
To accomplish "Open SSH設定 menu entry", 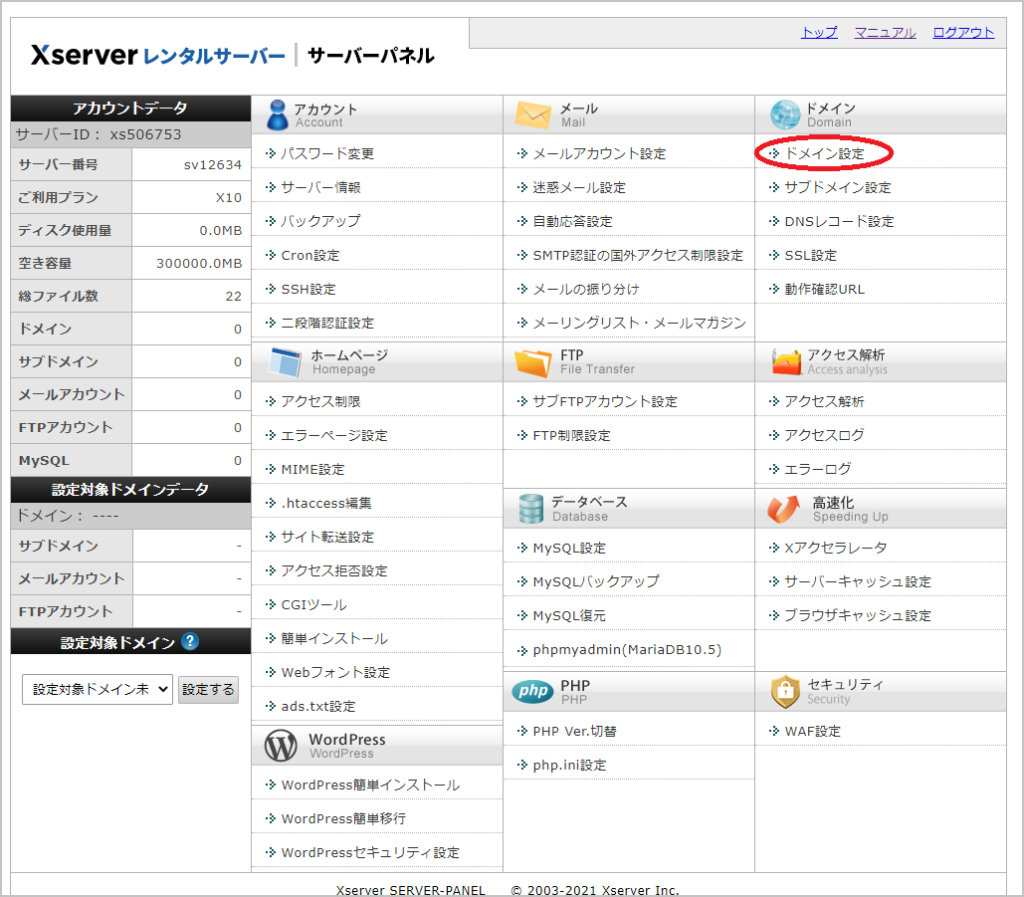I will point(308,289).
